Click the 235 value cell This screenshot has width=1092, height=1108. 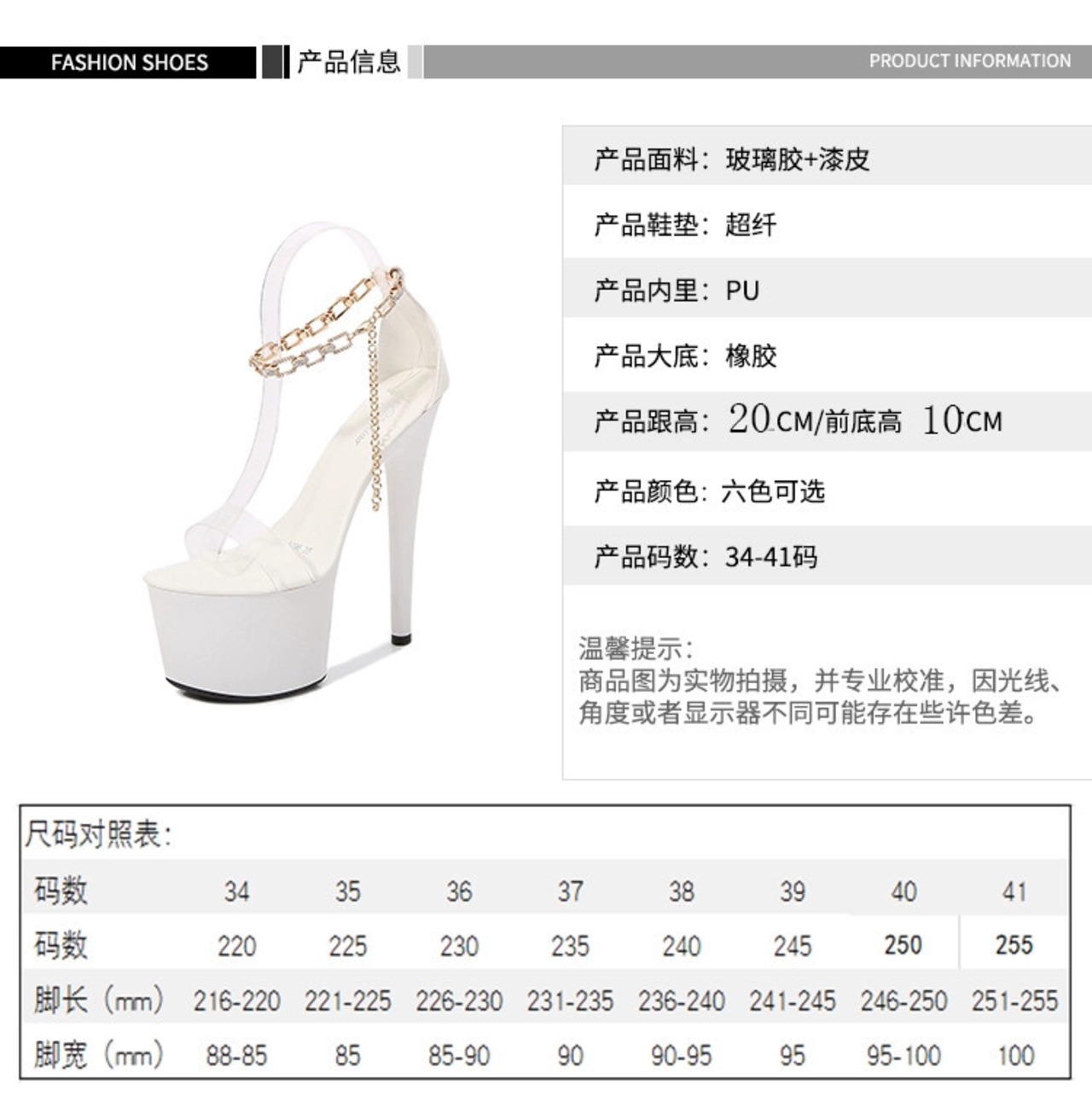570,946
